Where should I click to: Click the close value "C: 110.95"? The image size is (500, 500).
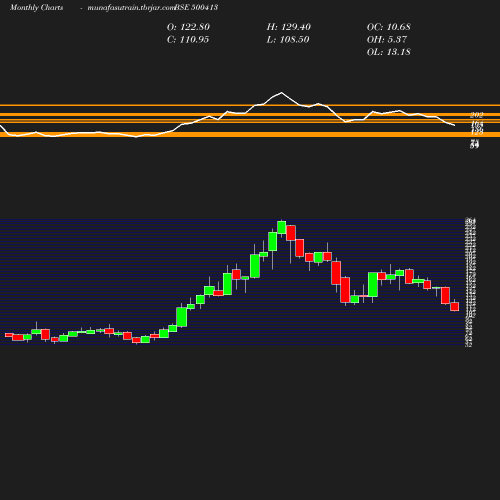tap(188, 40)
